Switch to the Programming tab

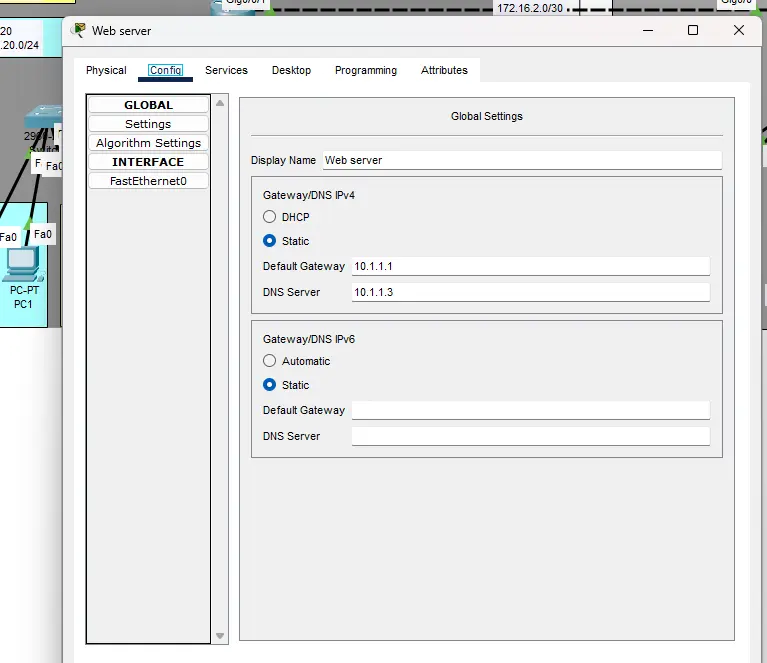tap(366, 70)
